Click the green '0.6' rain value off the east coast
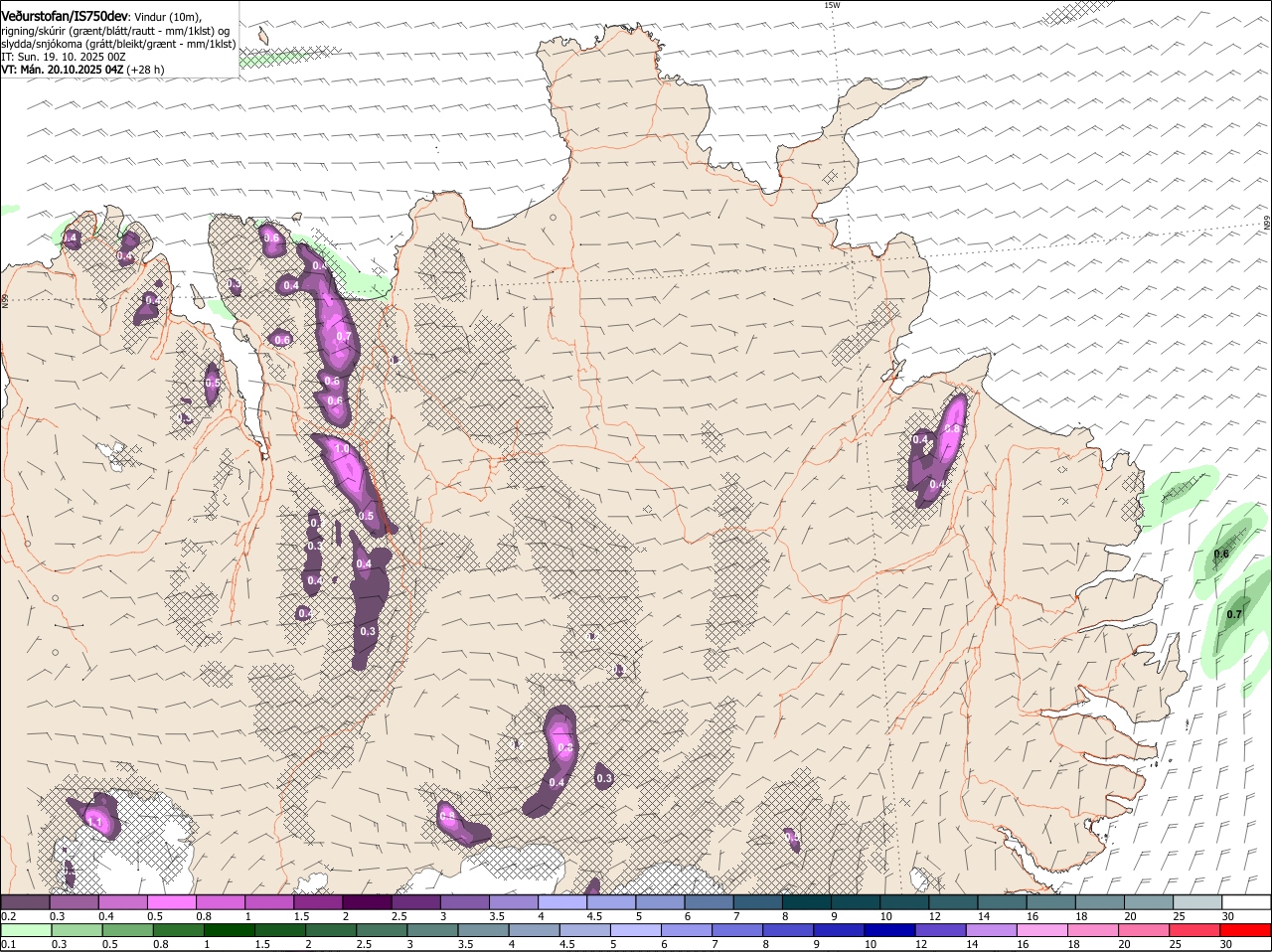 1222,554
